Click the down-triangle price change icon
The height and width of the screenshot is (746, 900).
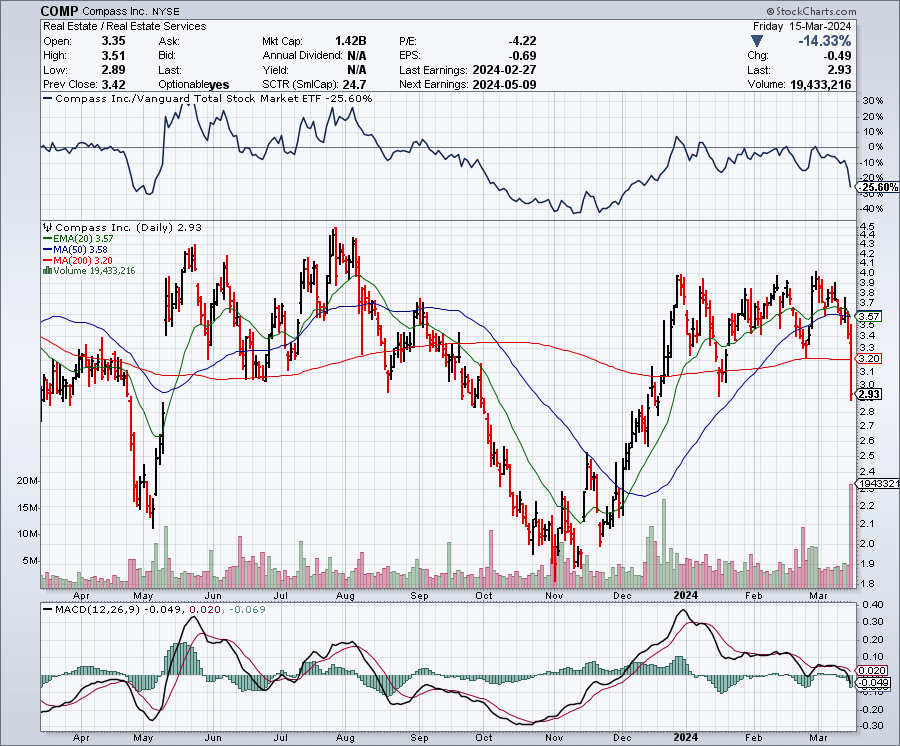(x=757, y=41)
